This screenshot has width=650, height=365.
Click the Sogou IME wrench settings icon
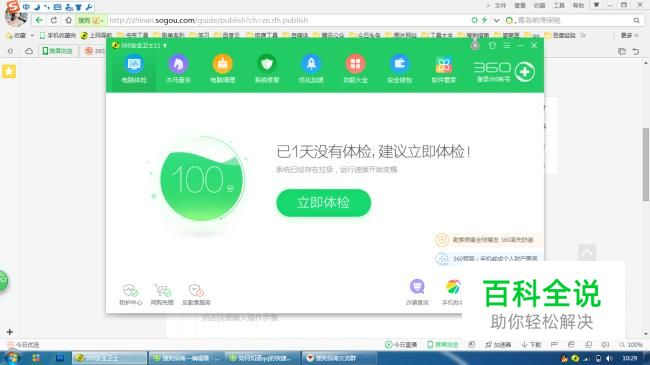[88, 7]
